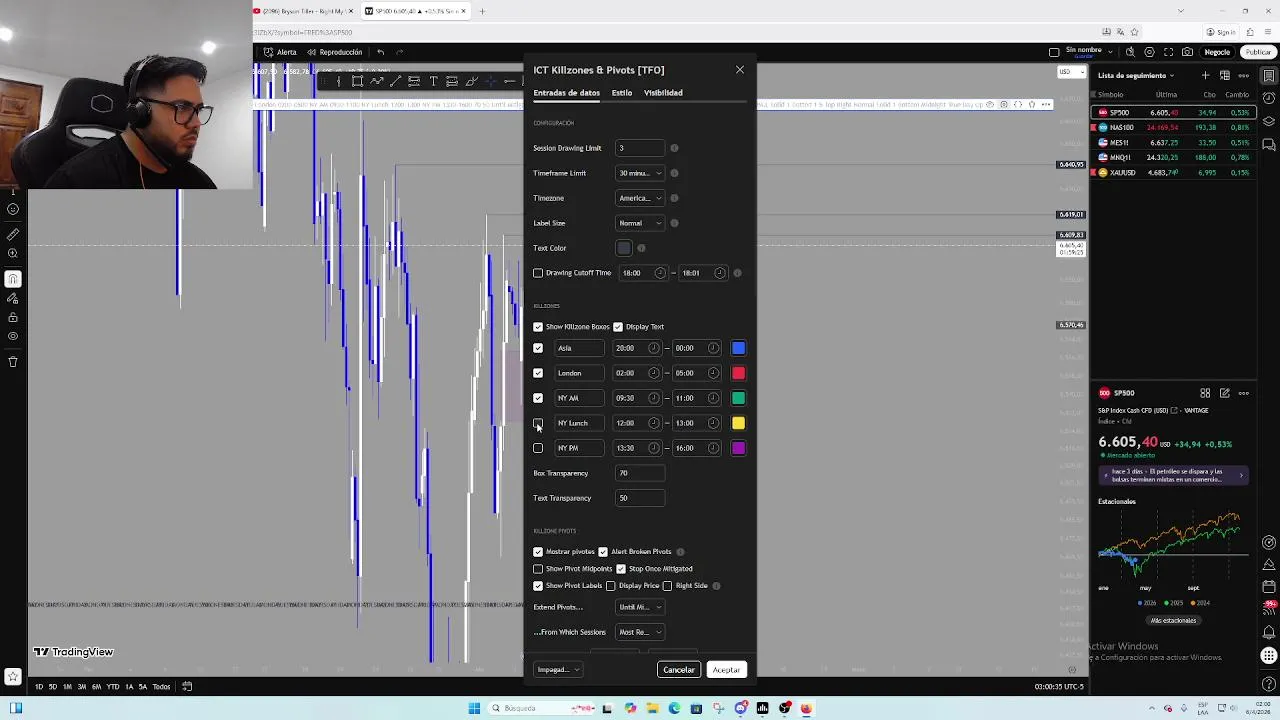
Task: Open the Timezone dropdown
Action: (x=640, y=198)
